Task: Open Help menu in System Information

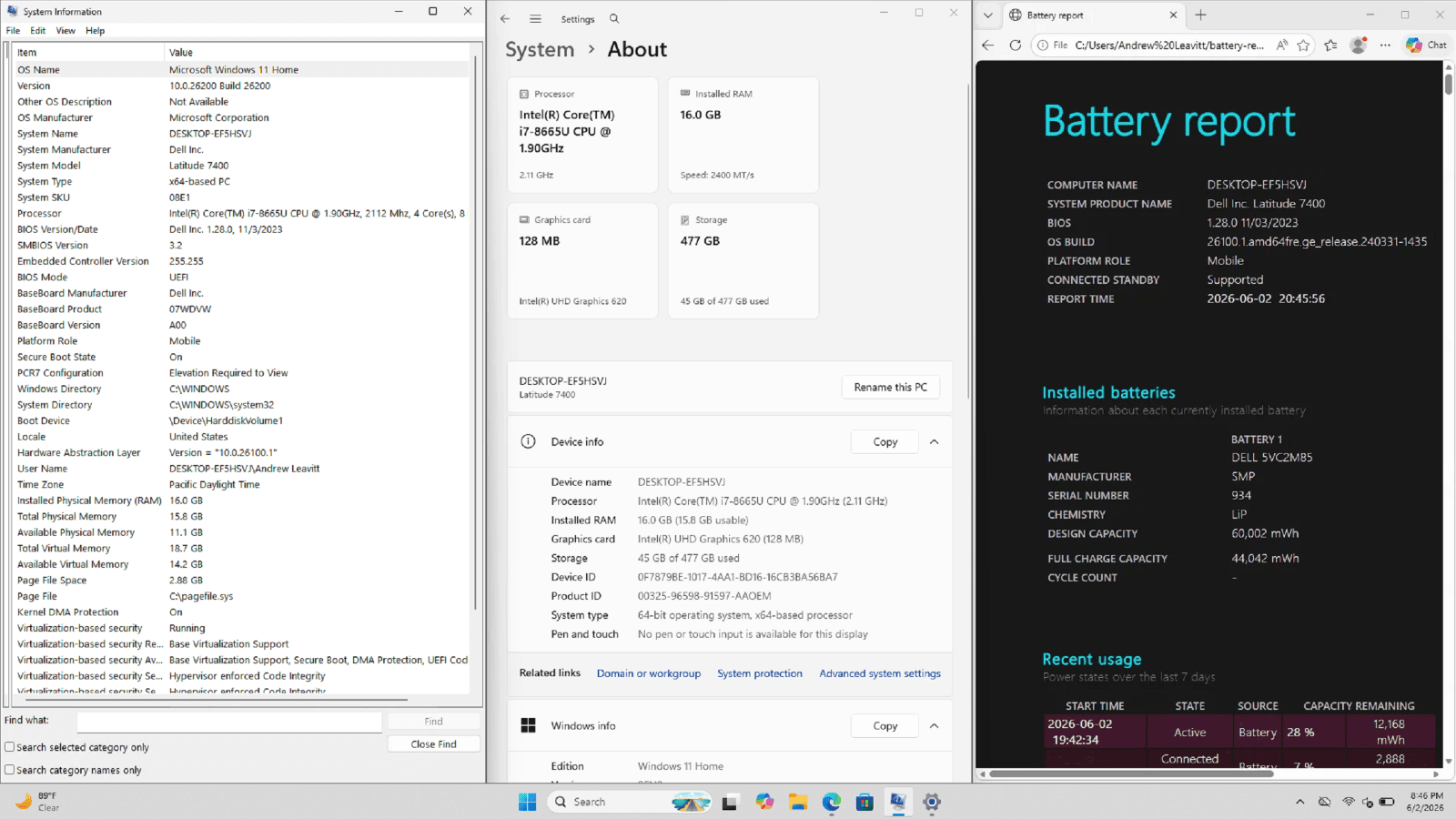Action: [x=96, y=30]
